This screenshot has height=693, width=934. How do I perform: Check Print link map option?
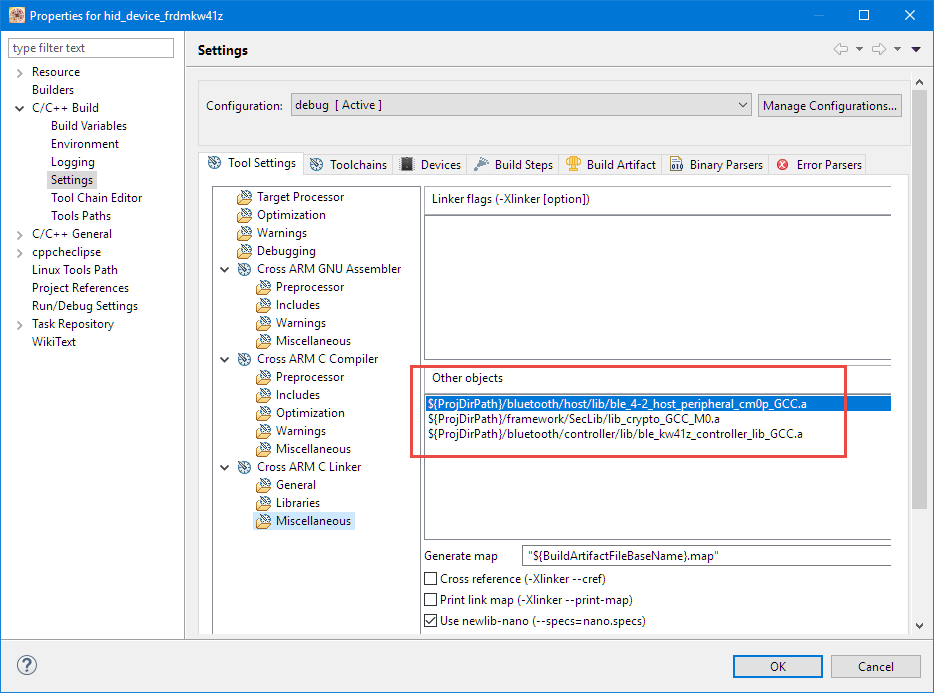[x=431, y=600]
